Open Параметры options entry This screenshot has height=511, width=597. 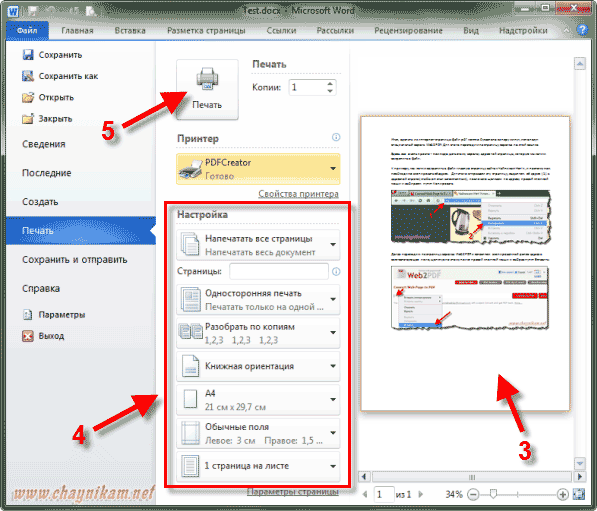54,315
